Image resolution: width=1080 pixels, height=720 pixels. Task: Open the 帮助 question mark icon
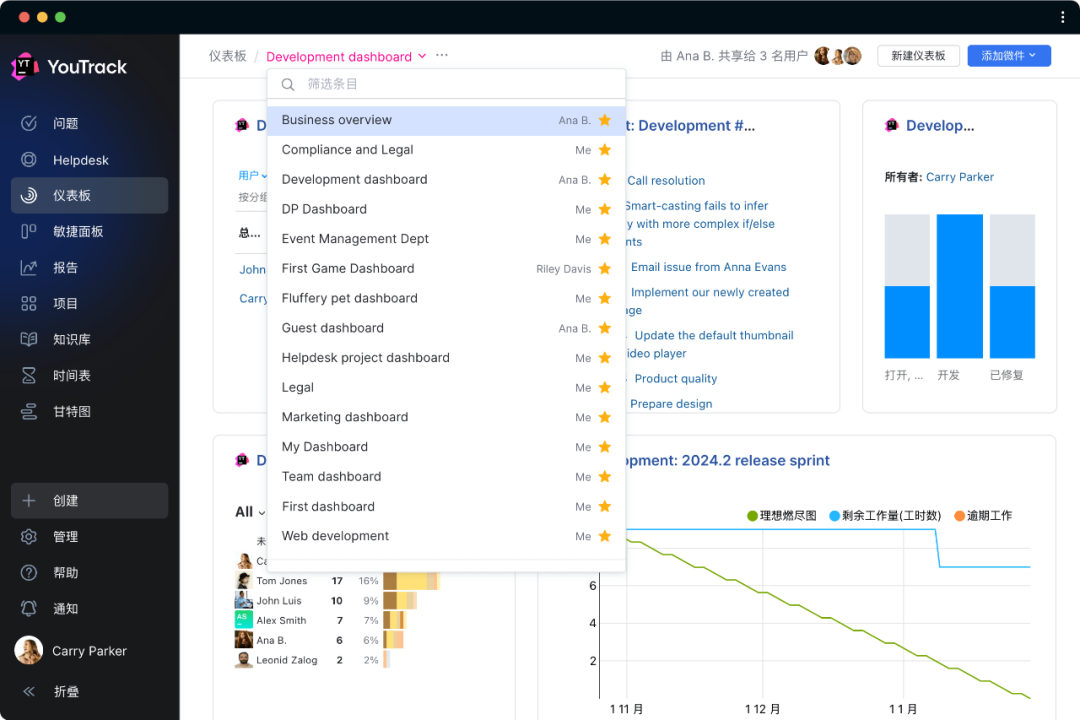point(29,573)
